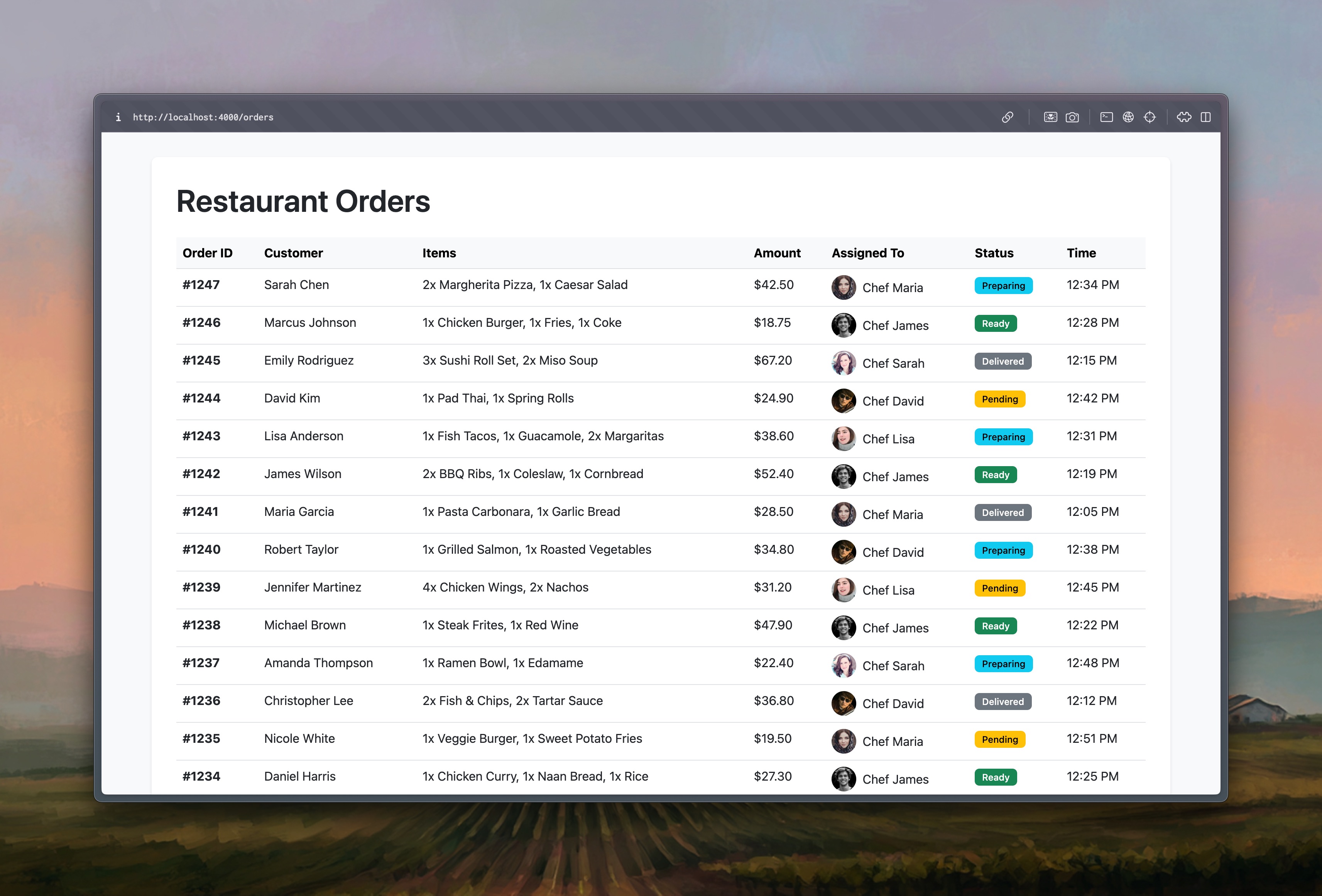This screenshot has width=1322, height=896.
Task: Click the link icon in the toolbar
Action: [1008, 117]
